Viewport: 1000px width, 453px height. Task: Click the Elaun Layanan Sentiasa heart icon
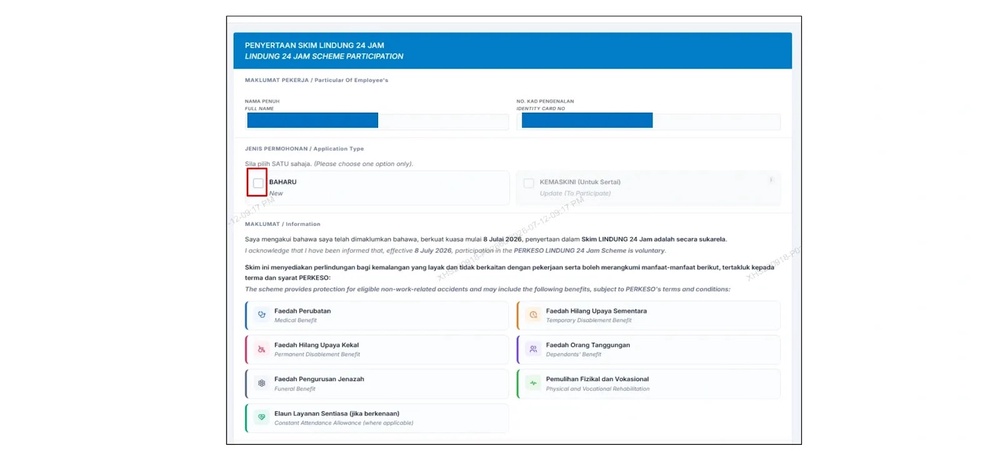pyautogui.click(x=261, y=417)
